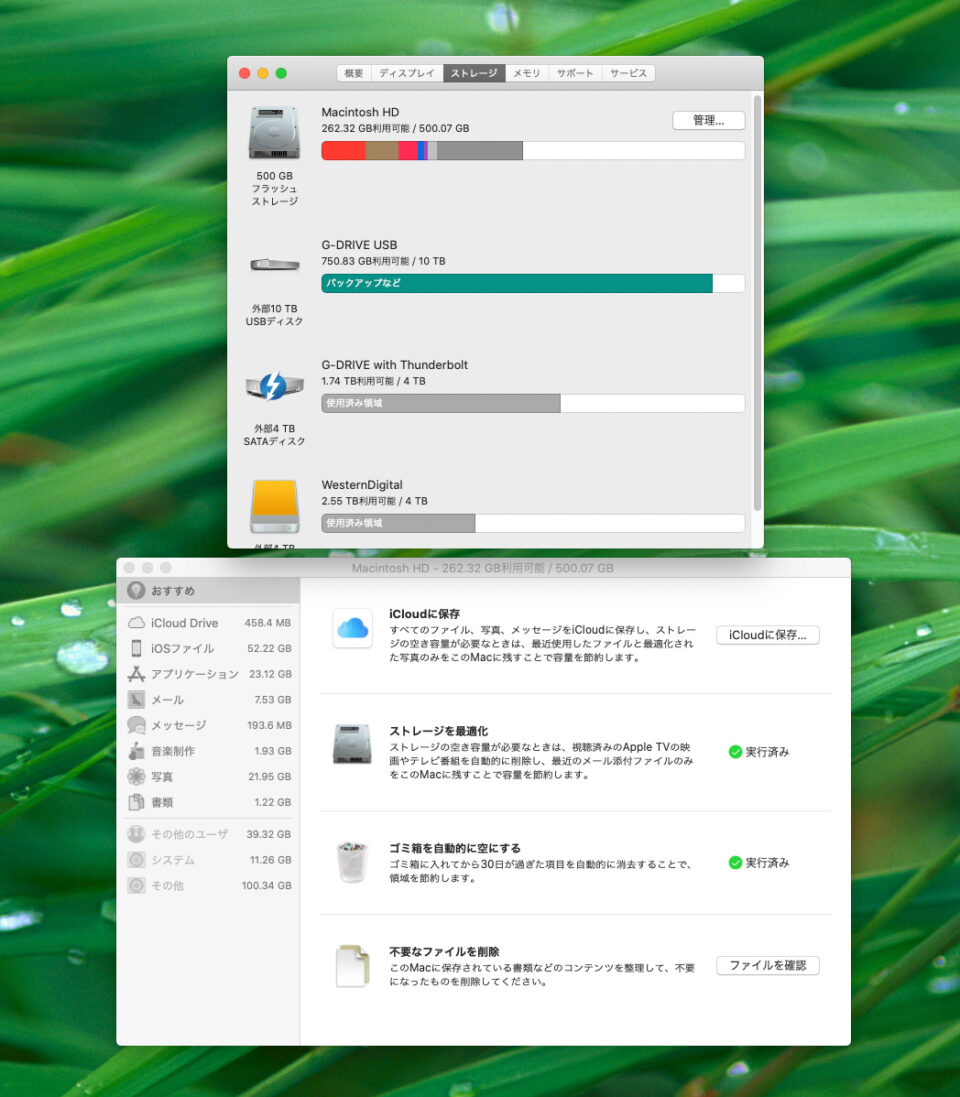Viewport: 960px width, 1097px height.
Task: Click the 使用済み領域 bar of G-DRIVE with Thunderbolt
Action: (x=441, y=403)
